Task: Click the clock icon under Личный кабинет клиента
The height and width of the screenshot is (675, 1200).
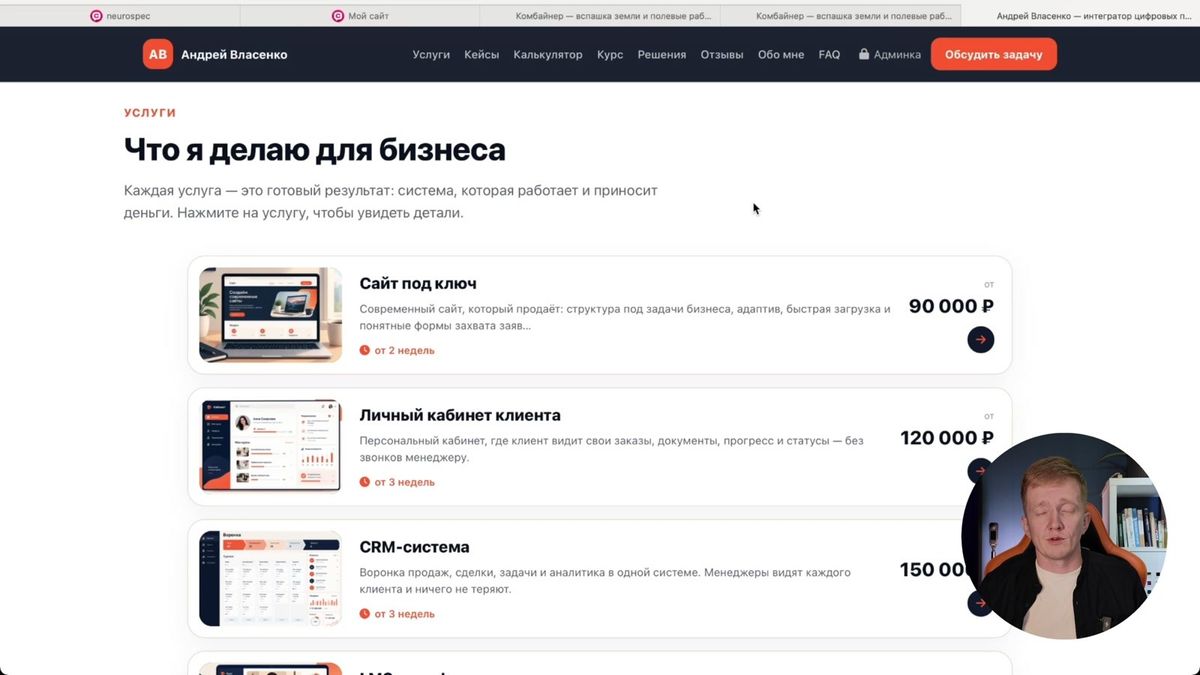Action: [365, 482]
